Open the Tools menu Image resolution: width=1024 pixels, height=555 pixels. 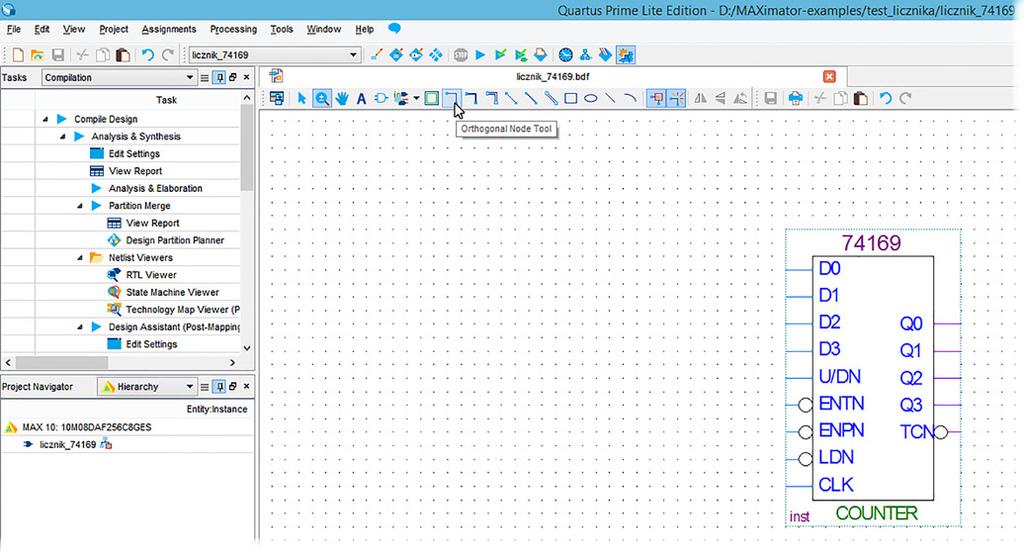point(281,29)
